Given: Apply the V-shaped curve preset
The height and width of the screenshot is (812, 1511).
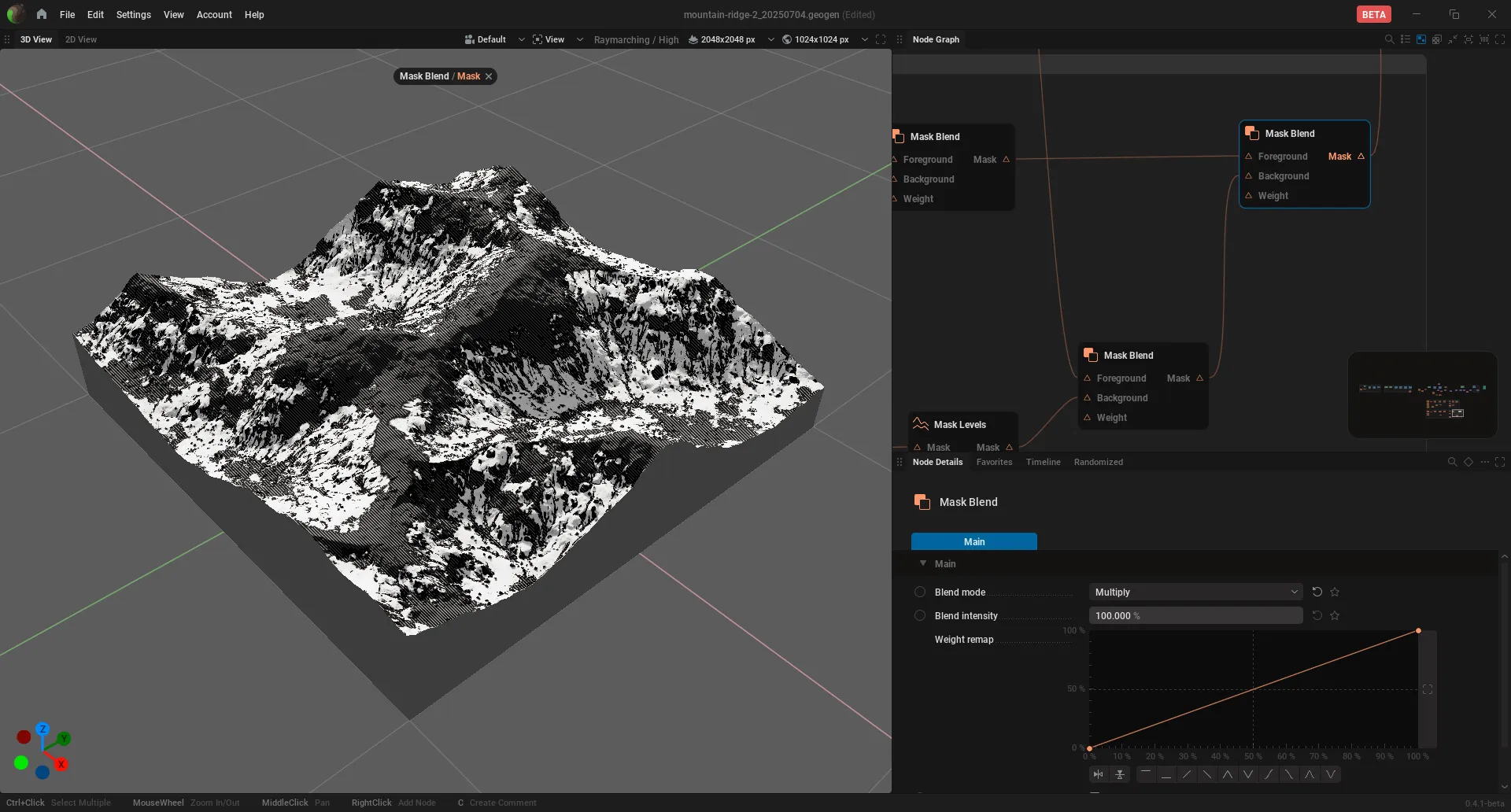Looking at the screenshot, I should [x=1248, y=774].
